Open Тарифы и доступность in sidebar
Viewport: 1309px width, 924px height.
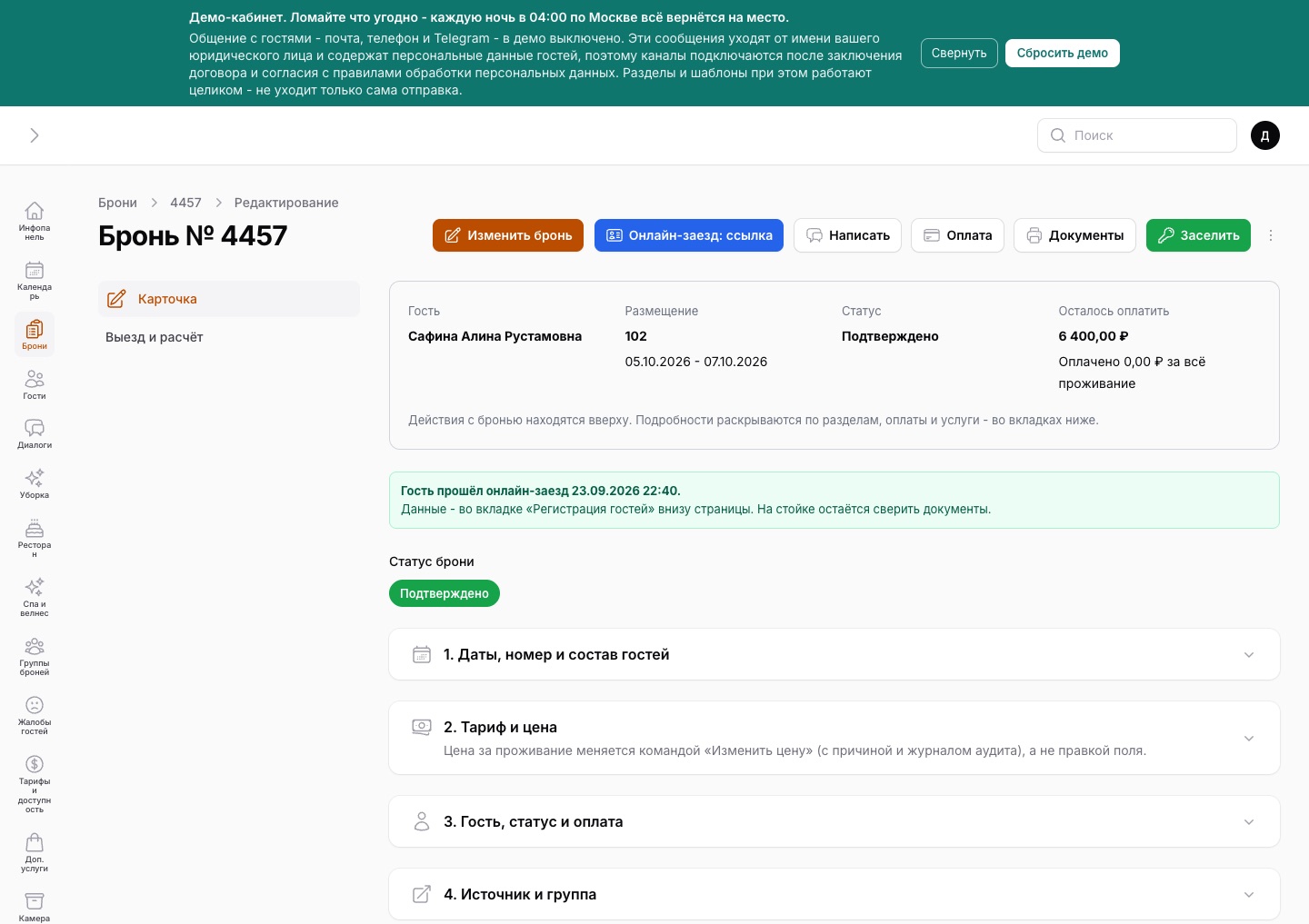pos(35,783)
